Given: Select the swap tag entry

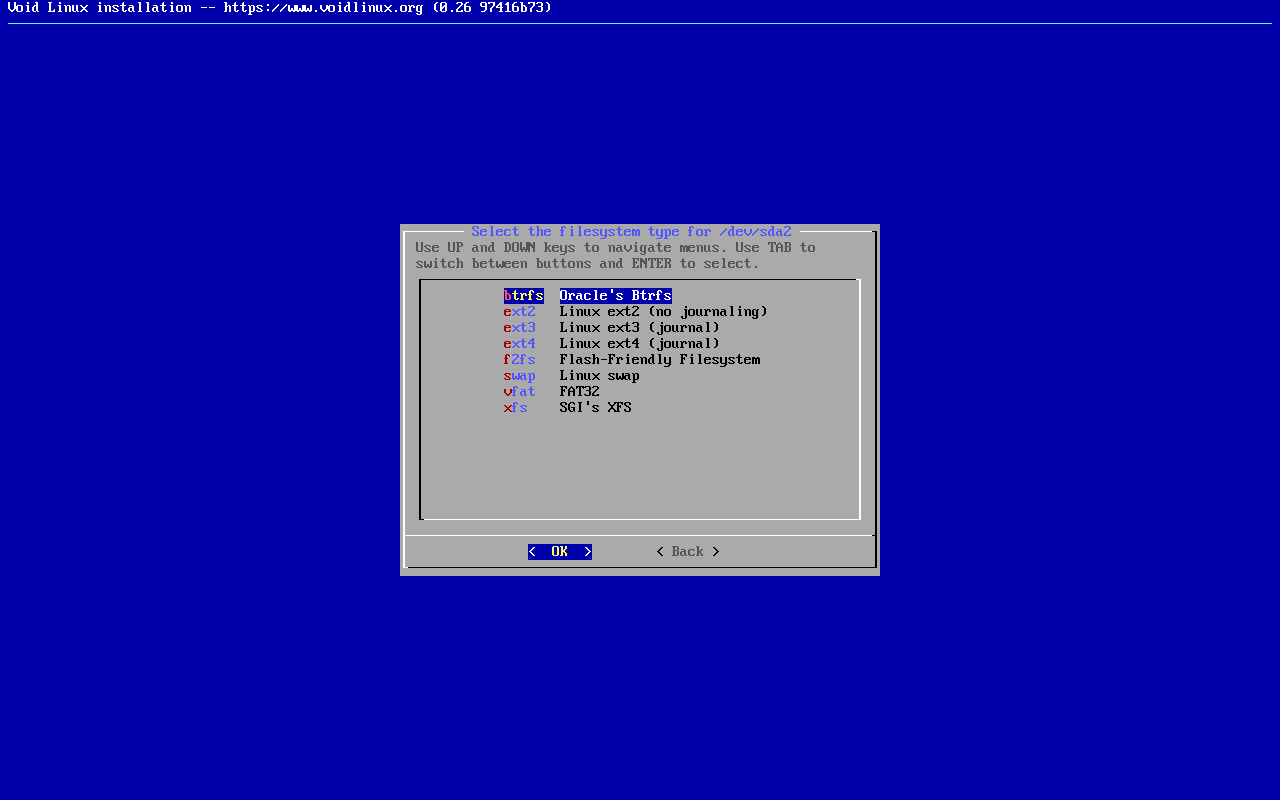Looking at the screenshot, I should tap(519, 376).
